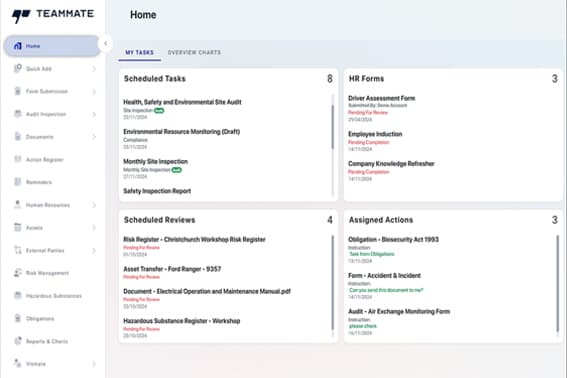The image size is (567, 378).
Task: Expand the Visitors chevron
Action: pyautogui.click(x=94, y=364)
